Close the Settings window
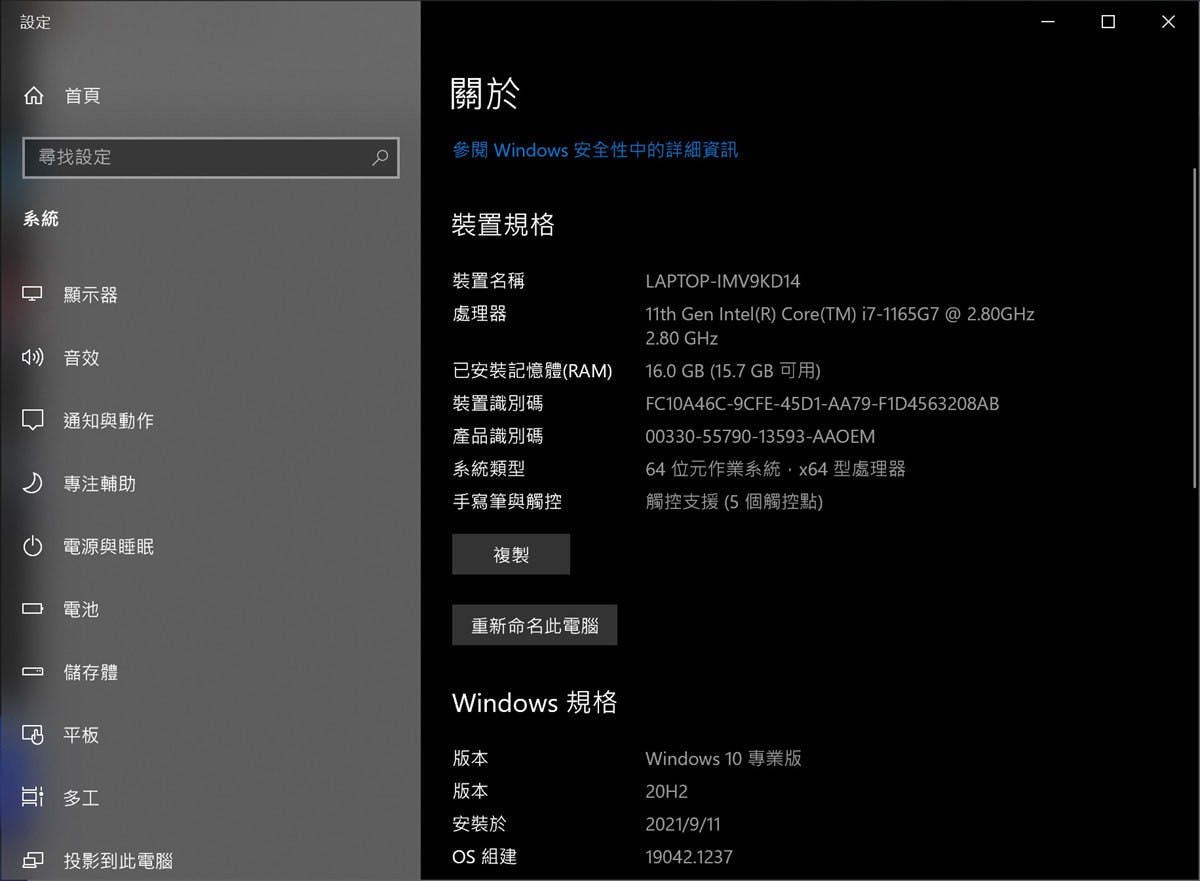The height and width of the screenshot is (881, 1200). click(x=1168, y=22)
